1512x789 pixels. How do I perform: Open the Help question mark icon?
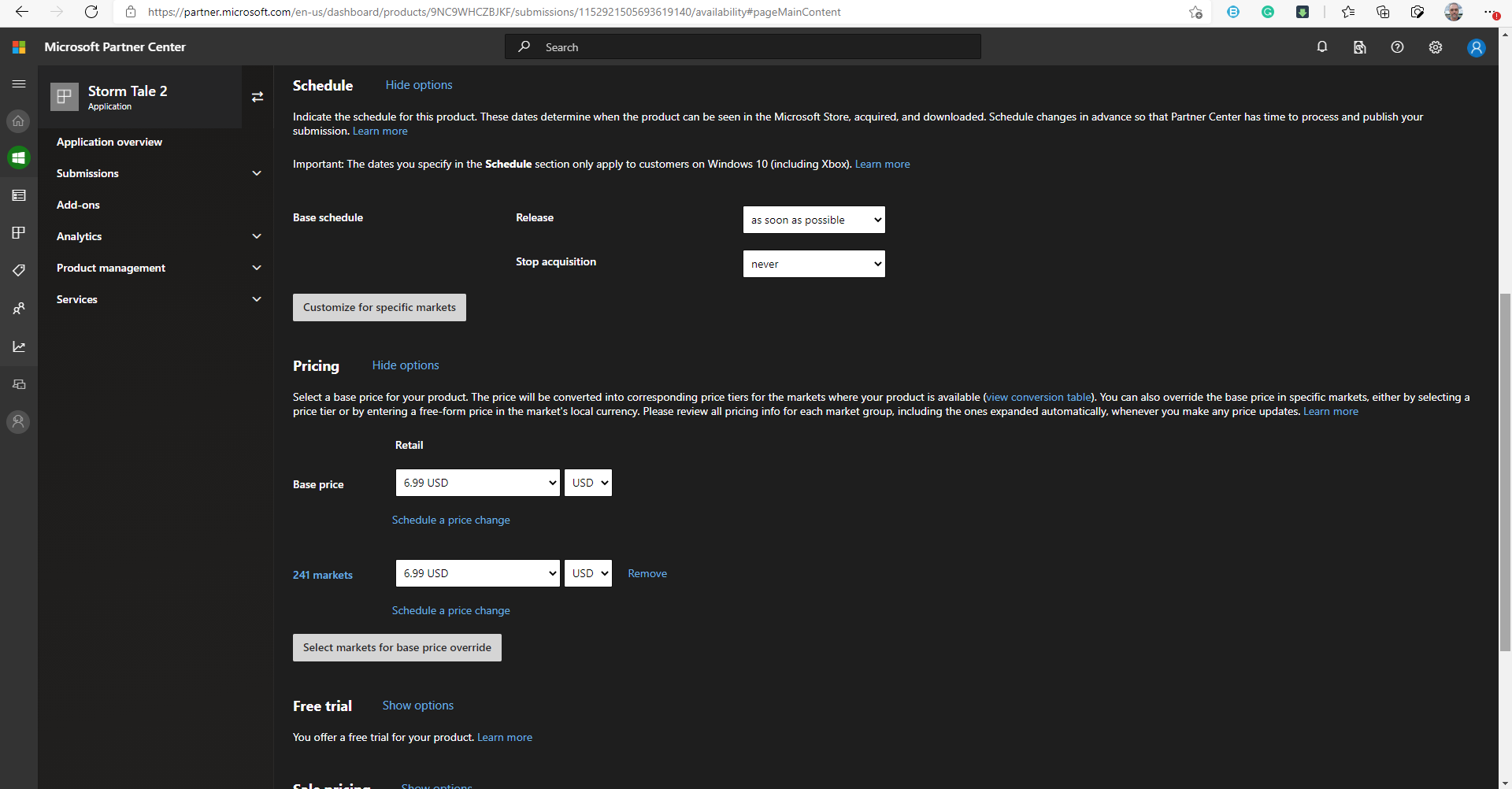[x=1397, y=46]
